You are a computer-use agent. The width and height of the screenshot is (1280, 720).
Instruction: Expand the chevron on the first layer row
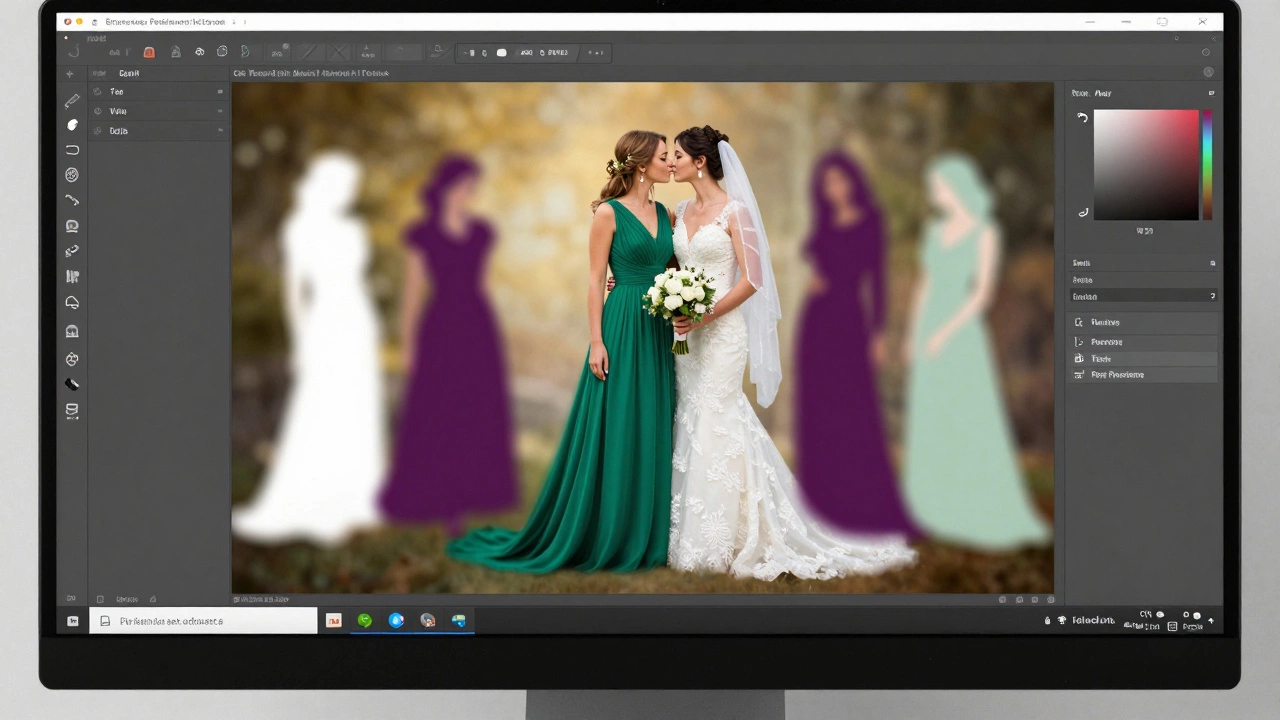219,91
